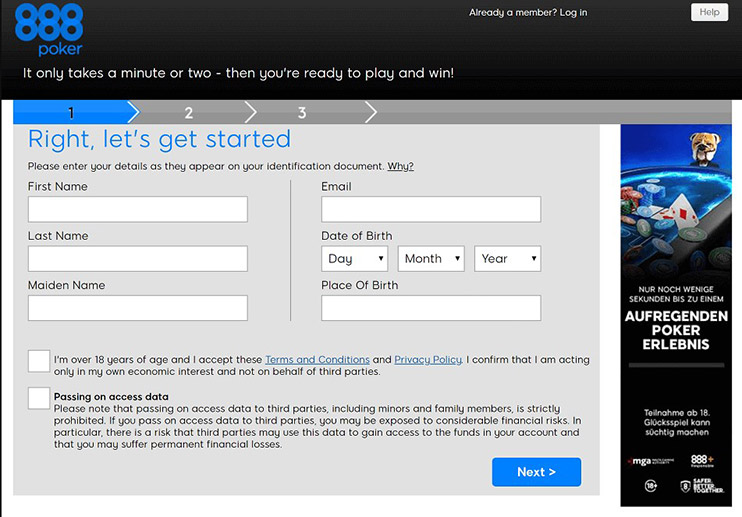Click the Next > button

[x=536, y=472]
